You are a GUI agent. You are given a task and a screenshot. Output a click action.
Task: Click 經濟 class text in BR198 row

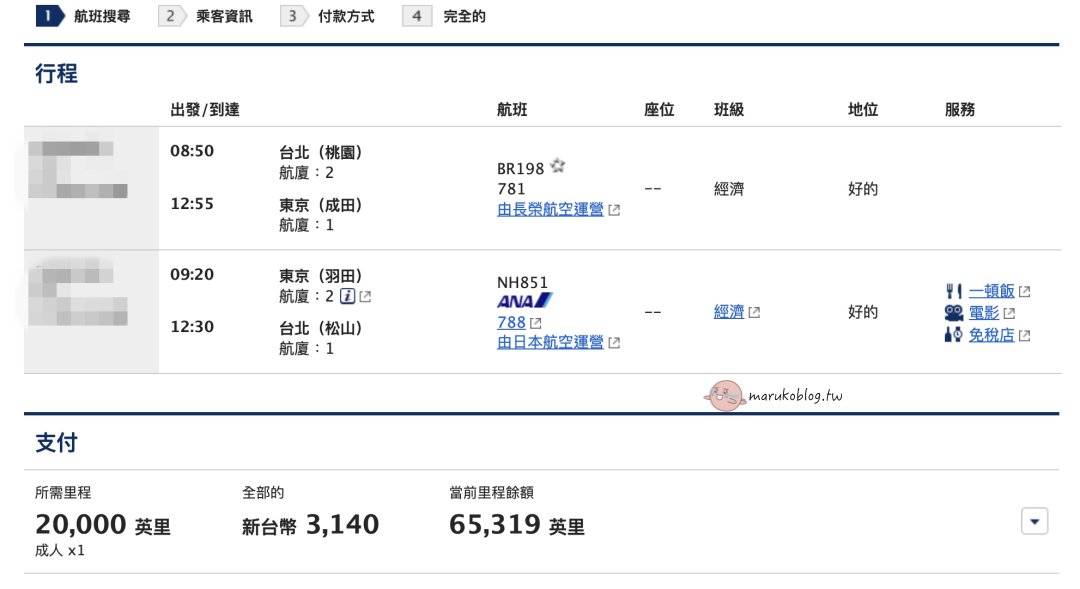(x=729, y=189)
